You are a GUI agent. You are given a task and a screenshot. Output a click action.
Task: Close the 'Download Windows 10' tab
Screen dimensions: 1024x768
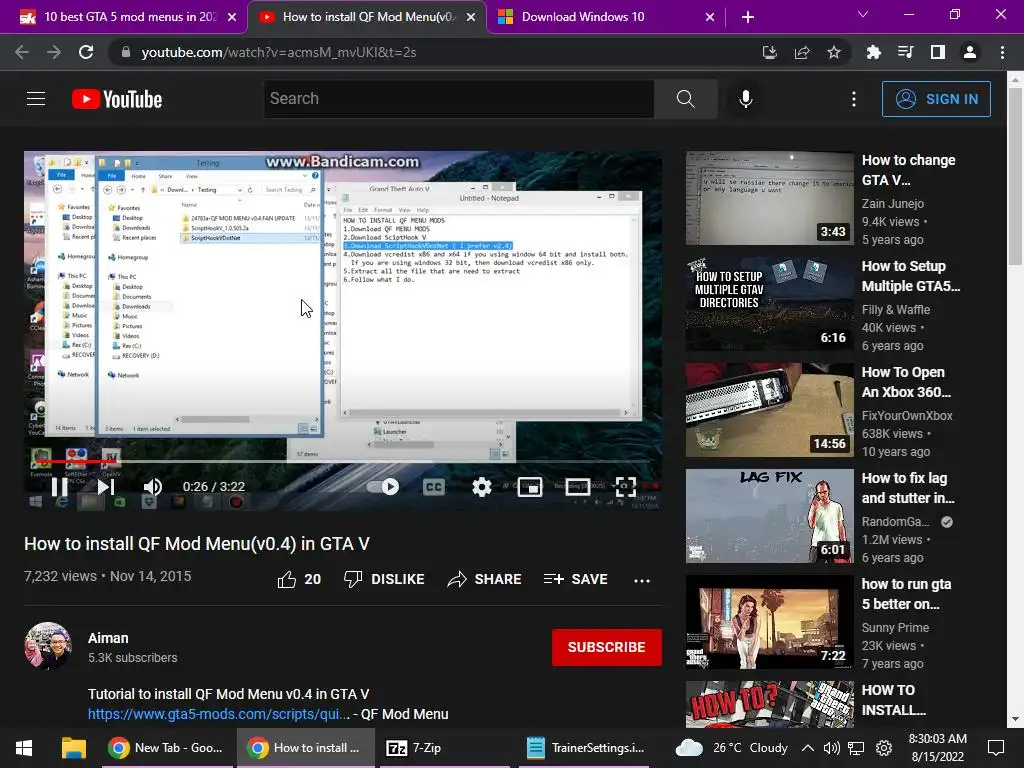(x=710, y=18)
